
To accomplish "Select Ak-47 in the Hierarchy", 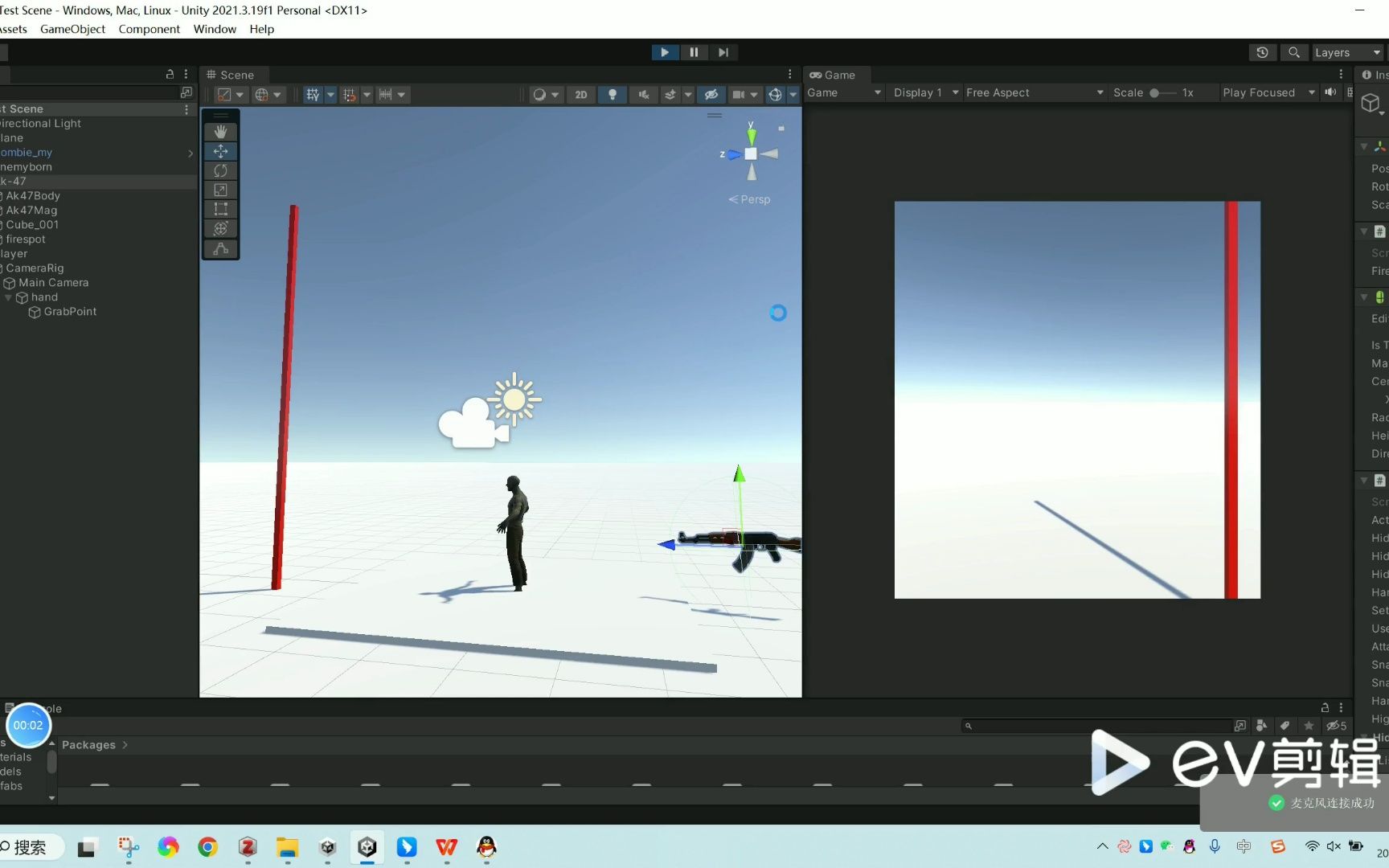I will click(x=14, y=182).
